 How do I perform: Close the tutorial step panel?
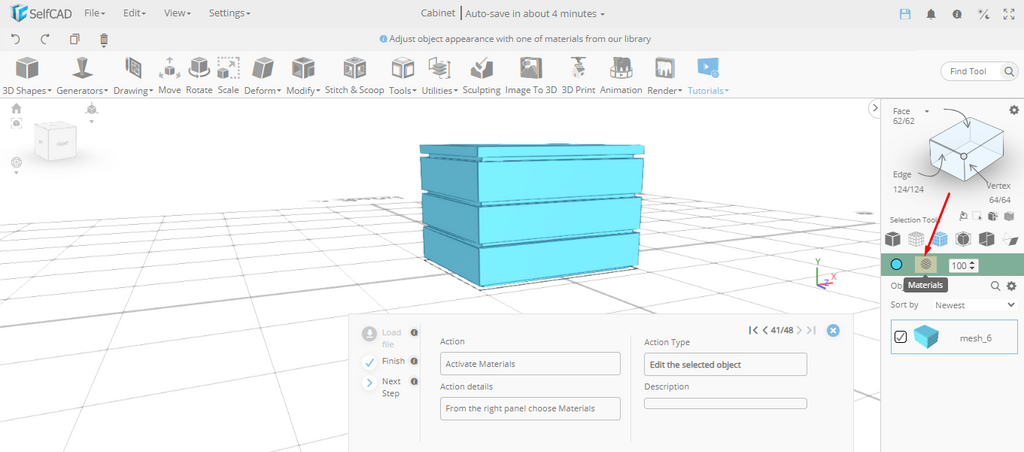pyautogui.click(x=833, y=330)
